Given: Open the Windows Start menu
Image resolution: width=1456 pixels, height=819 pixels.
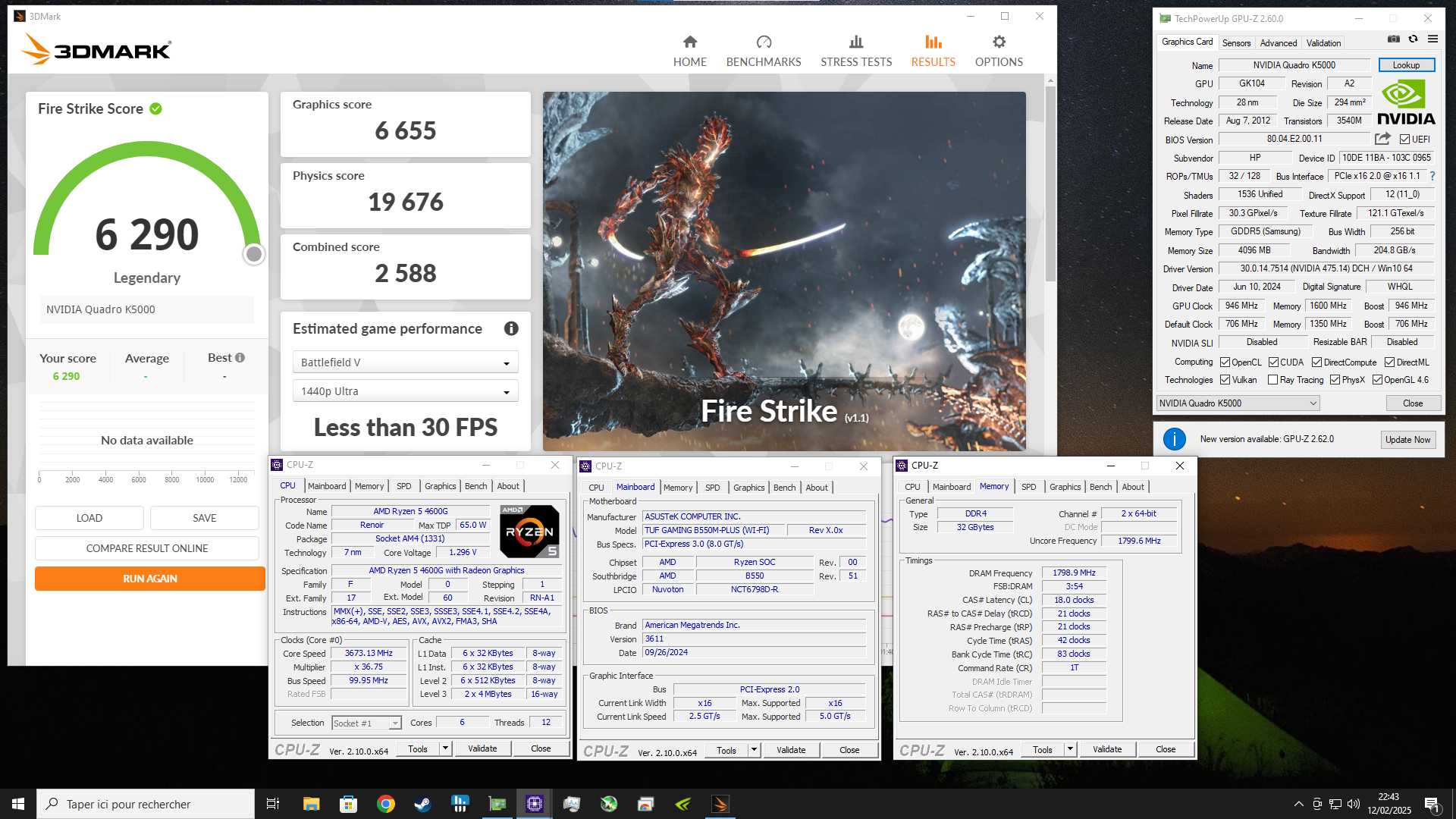Looking at the screenshot, I should (x=18, y=804).
